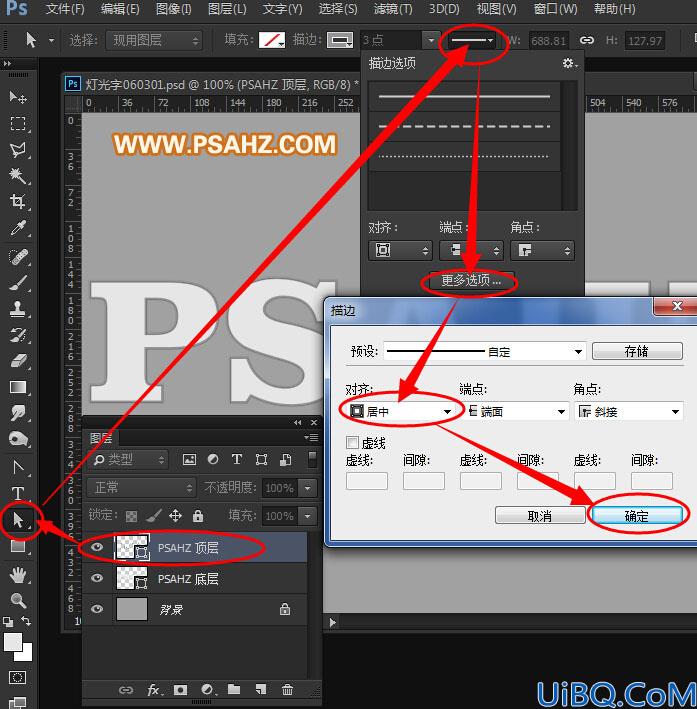The image size is (697, 709).
Task: Select the Gradient tool
Action: [x=18, y=387]
